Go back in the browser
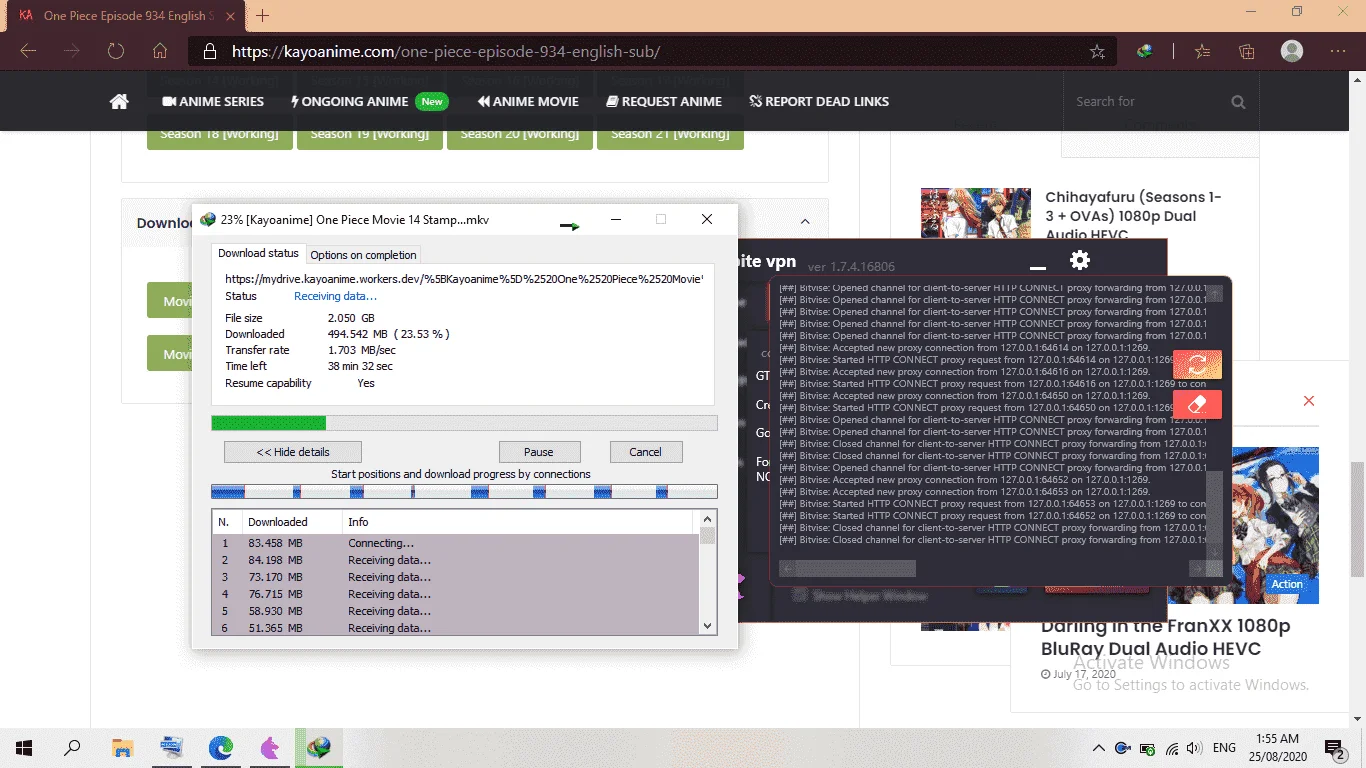 [x=28, y=51]
